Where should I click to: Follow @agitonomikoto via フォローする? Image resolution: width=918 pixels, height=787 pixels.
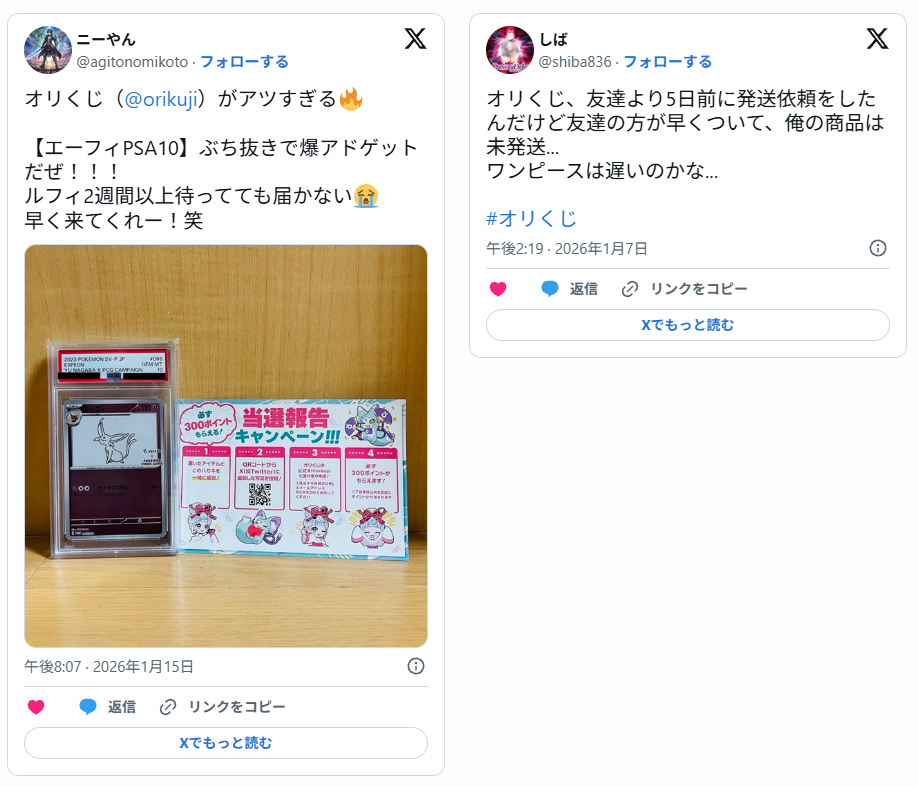tap(244, 61)
